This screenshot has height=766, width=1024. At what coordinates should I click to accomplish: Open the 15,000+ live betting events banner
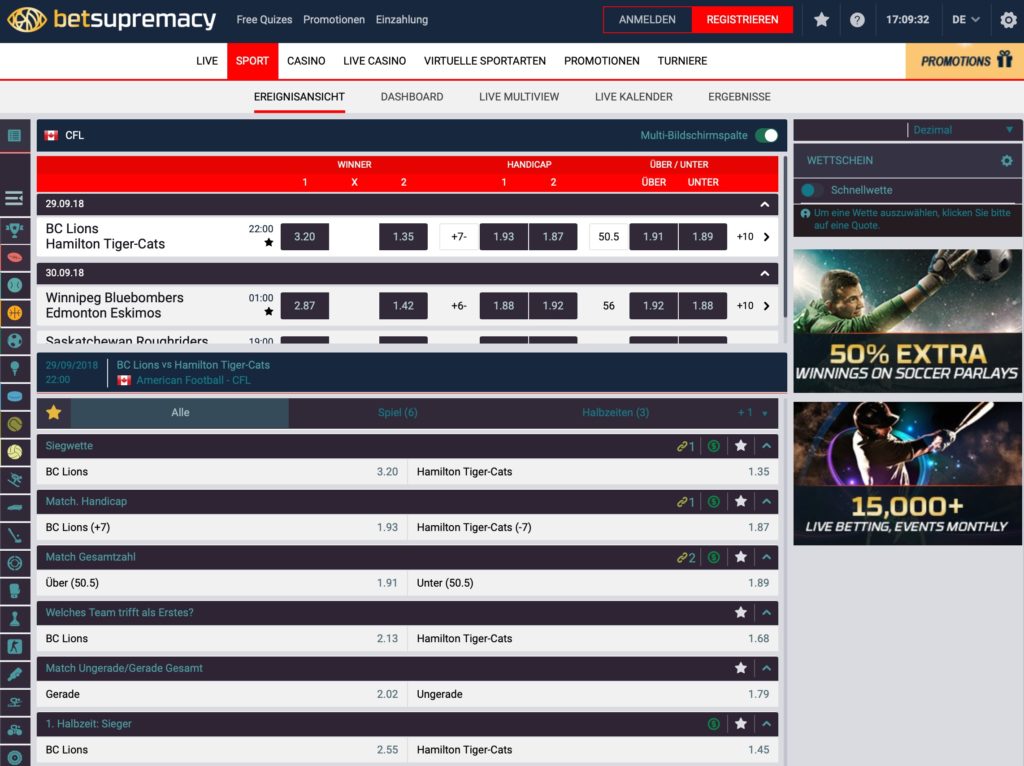[907, 473]
